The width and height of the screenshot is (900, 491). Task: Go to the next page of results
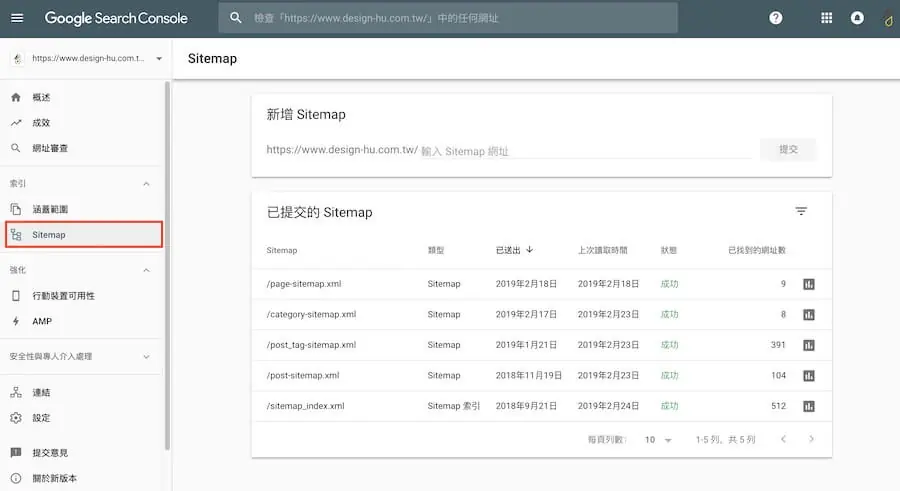[811, 439]
